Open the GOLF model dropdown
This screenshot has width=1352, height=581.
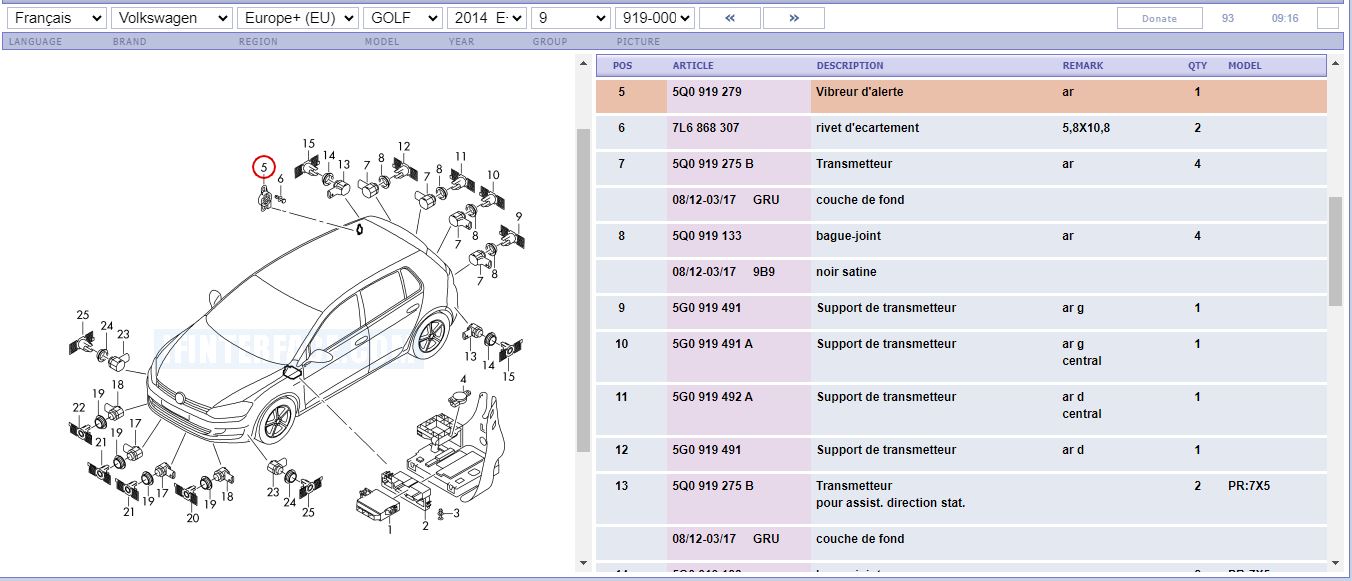[402, 18]
